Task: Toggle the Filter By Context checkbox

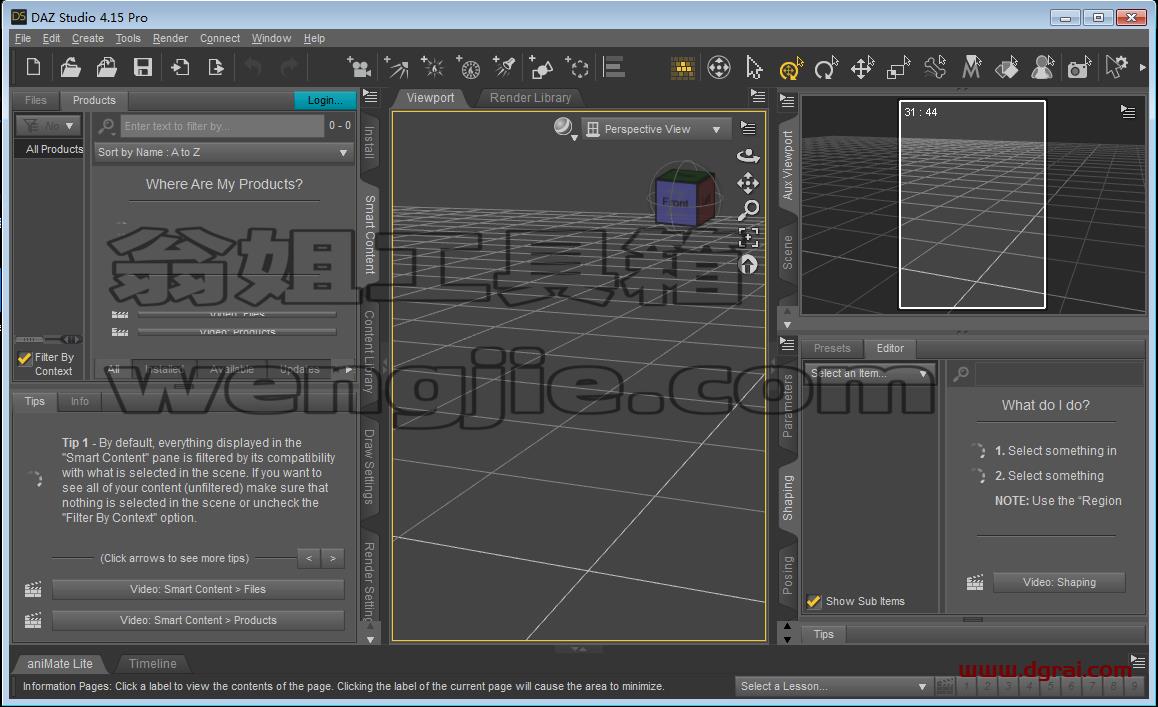Action: 24,358
